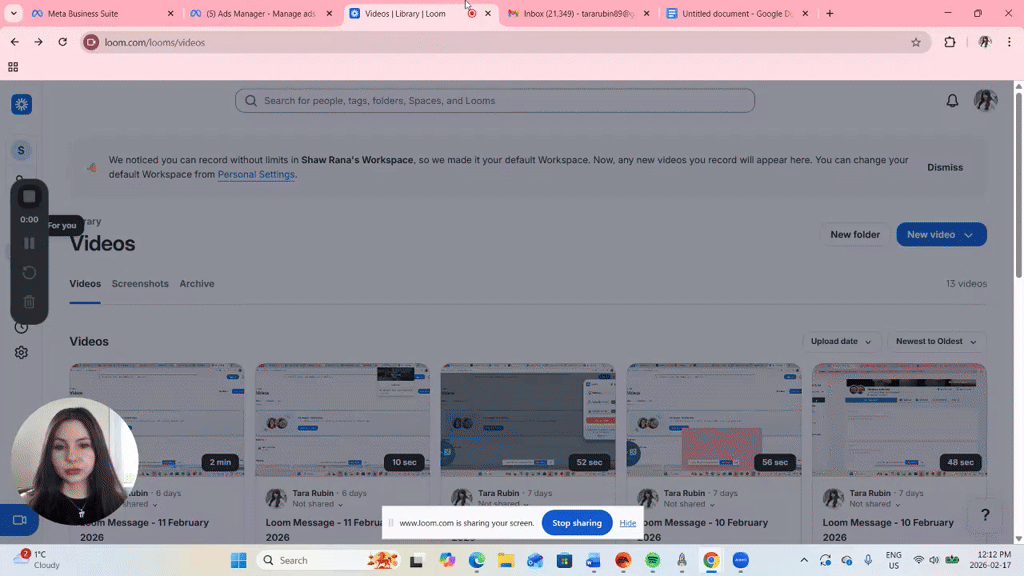This screenshot has width=1024, height=576.
Task: Bookmark this page with the star icon
Action: point(916,42)
